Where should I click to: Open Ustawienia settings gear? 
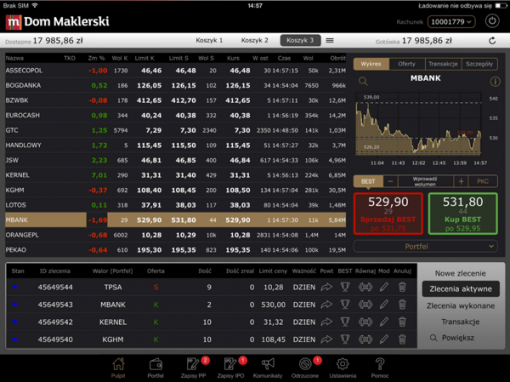[x=343, y=368]
